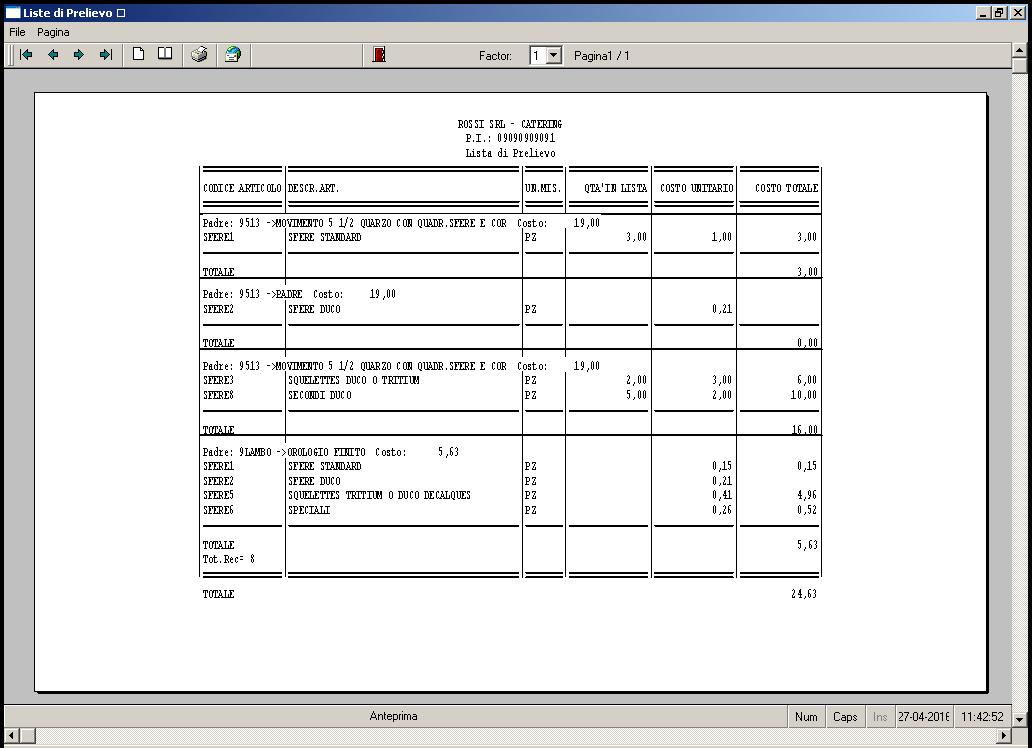
Task: Go to the next page arrow
Action: (79, 55)
